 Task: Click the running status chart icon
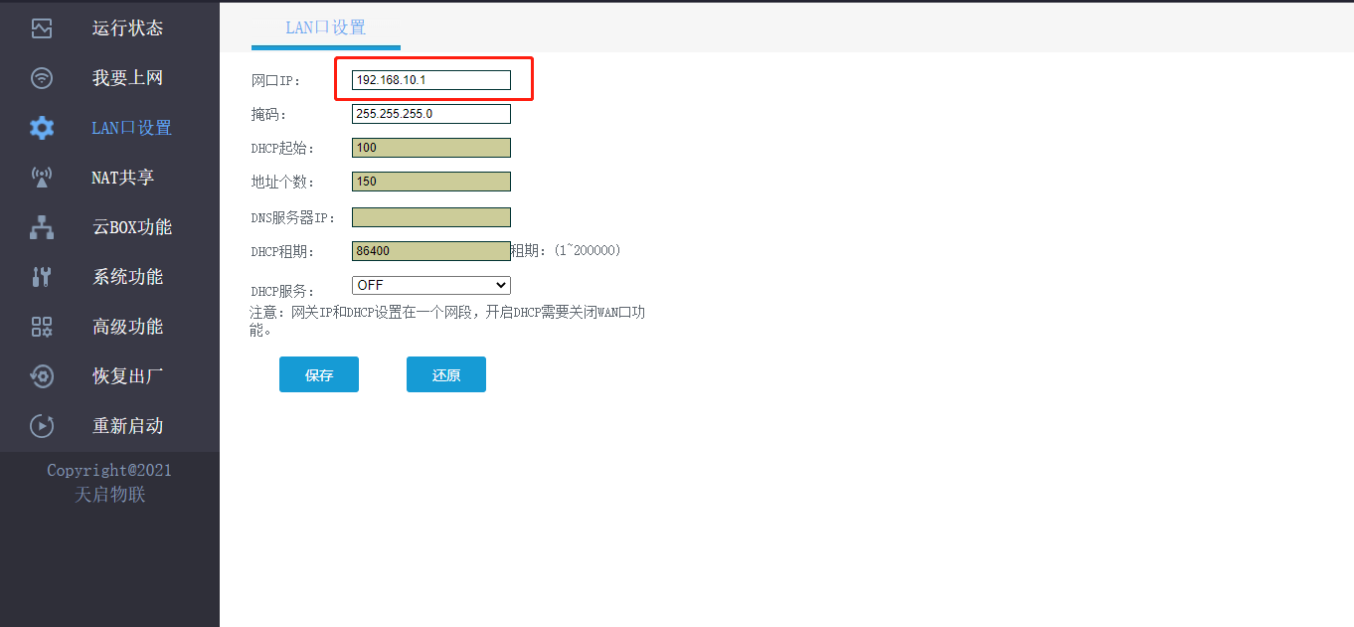pos(41,28)
